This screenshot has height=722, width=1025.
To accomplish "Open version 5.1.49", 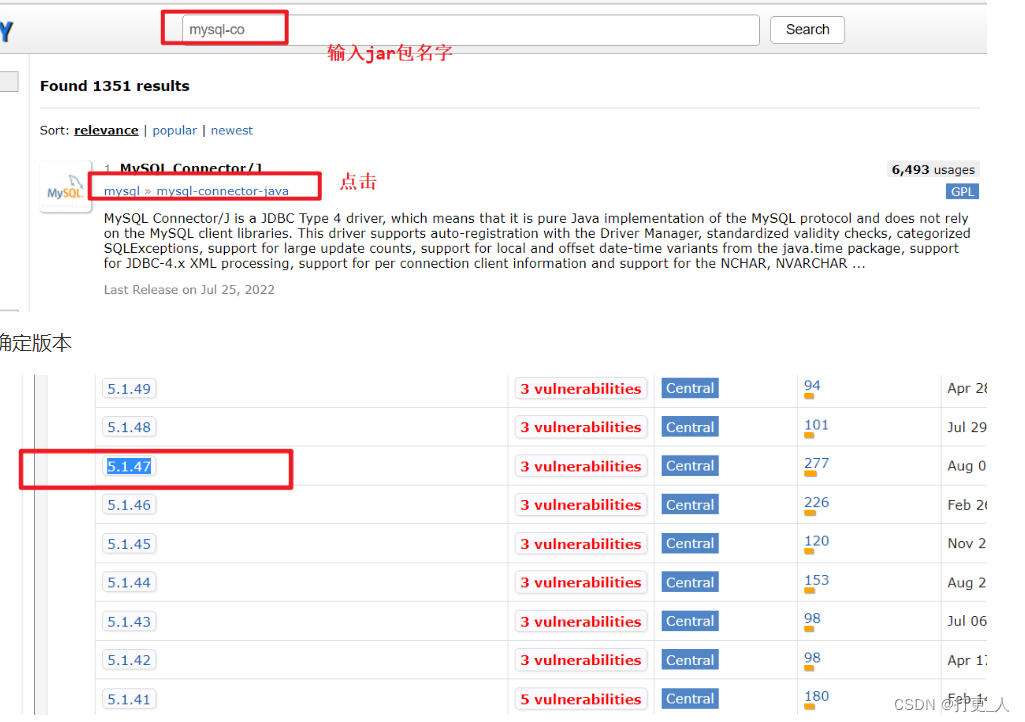I will coord(129,388).
